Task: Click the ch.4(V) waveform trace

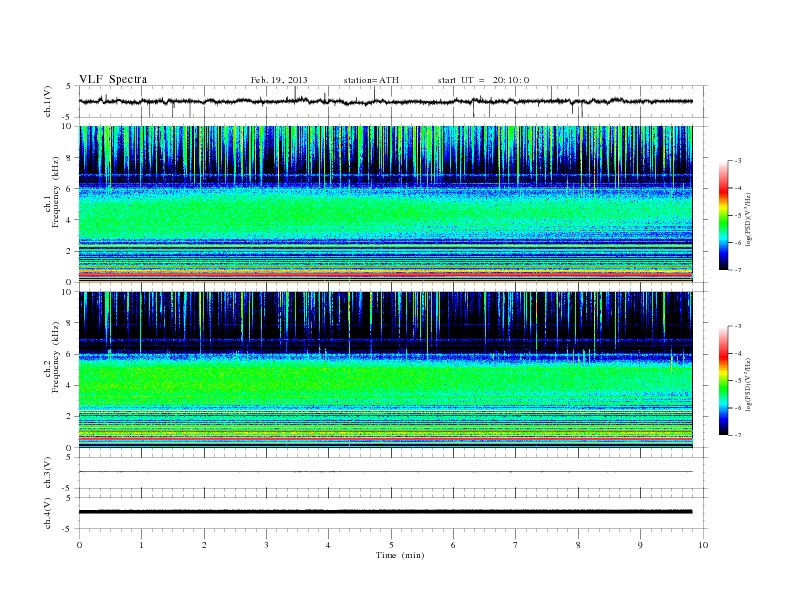Action: click(385, 512)
